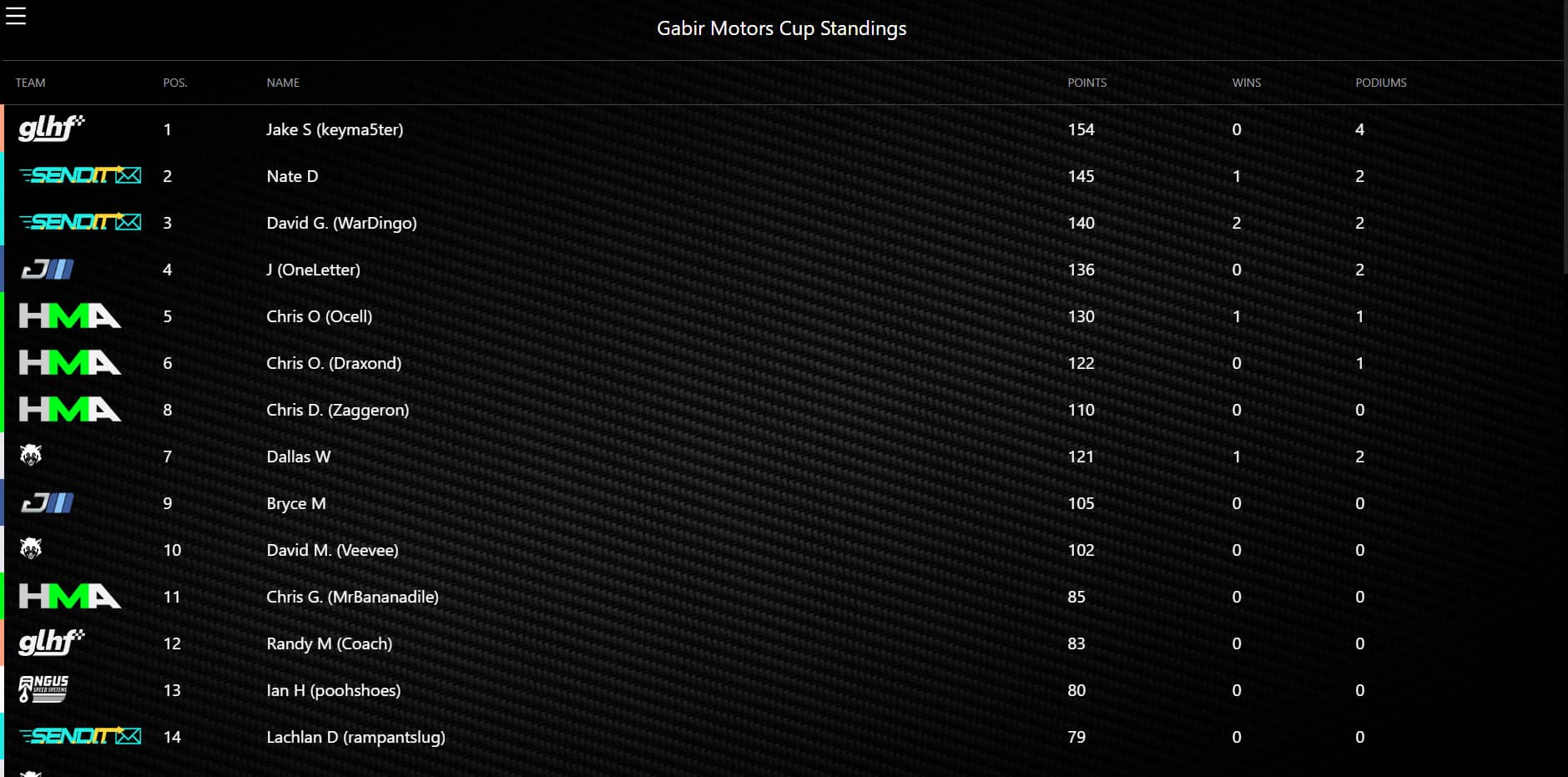1568x777 pixels.
Task: Click the SENDIT logo beside Lachlan D
Action: coord(79,736)
